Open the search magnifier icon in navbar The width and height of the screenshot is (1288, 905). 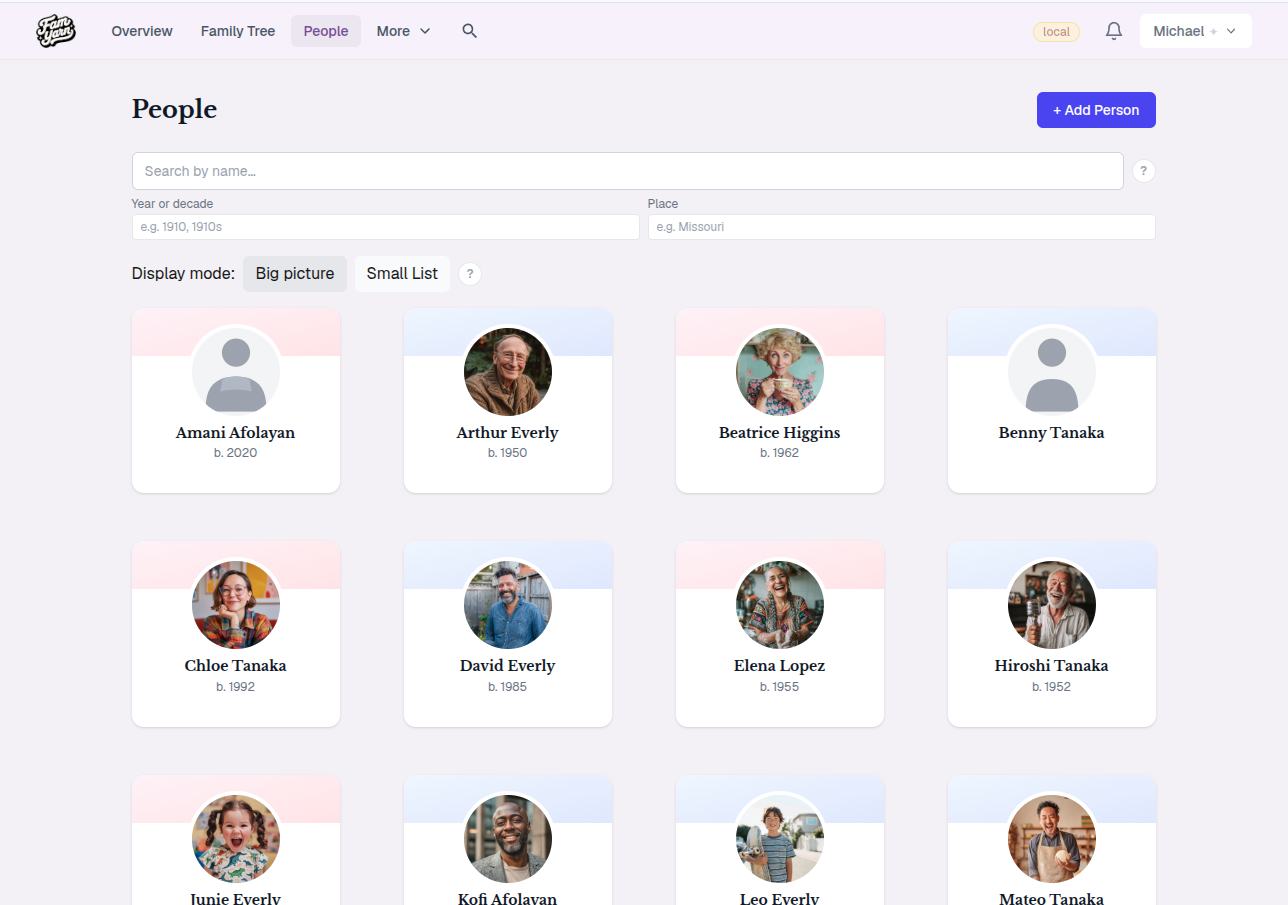(470, 31)
